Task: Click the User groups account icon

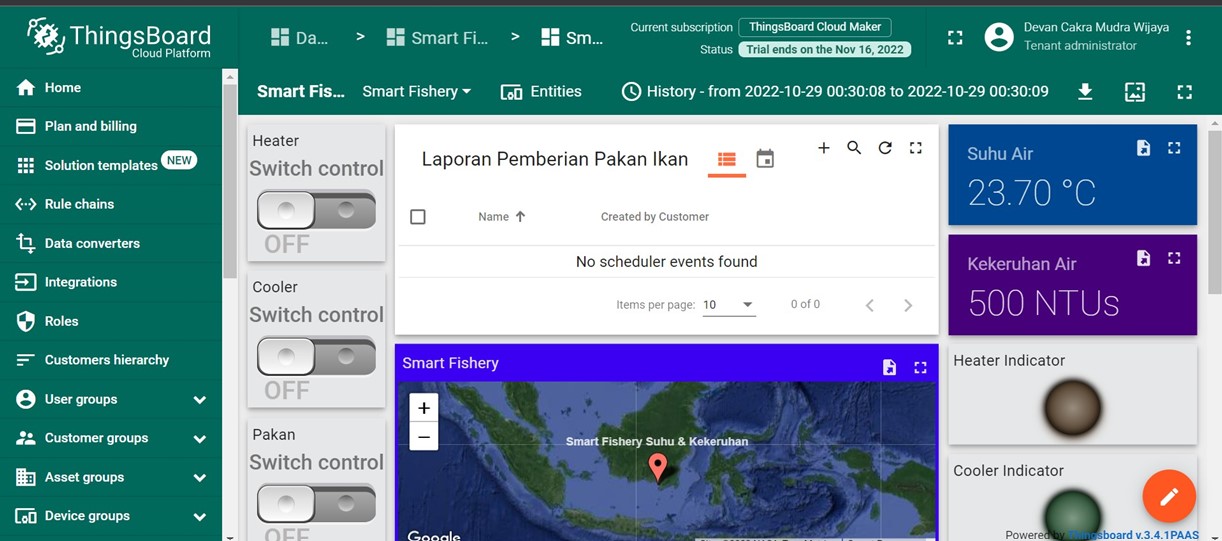Action: pyautogui.click(x=26, y=399)
